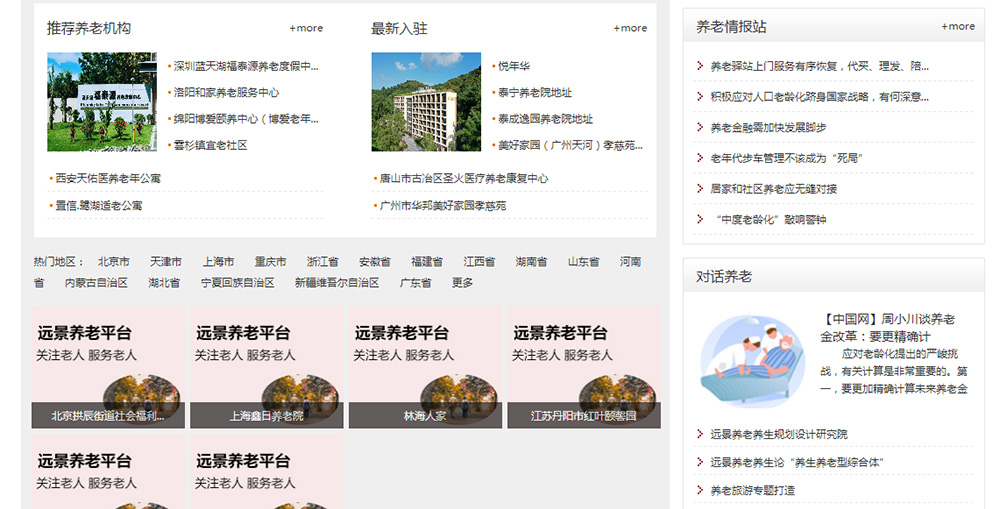This screenshot has width=1000, height=509.
Task: Read news 养老金融需加快发展脚步
Action: [x=768, y=127]
